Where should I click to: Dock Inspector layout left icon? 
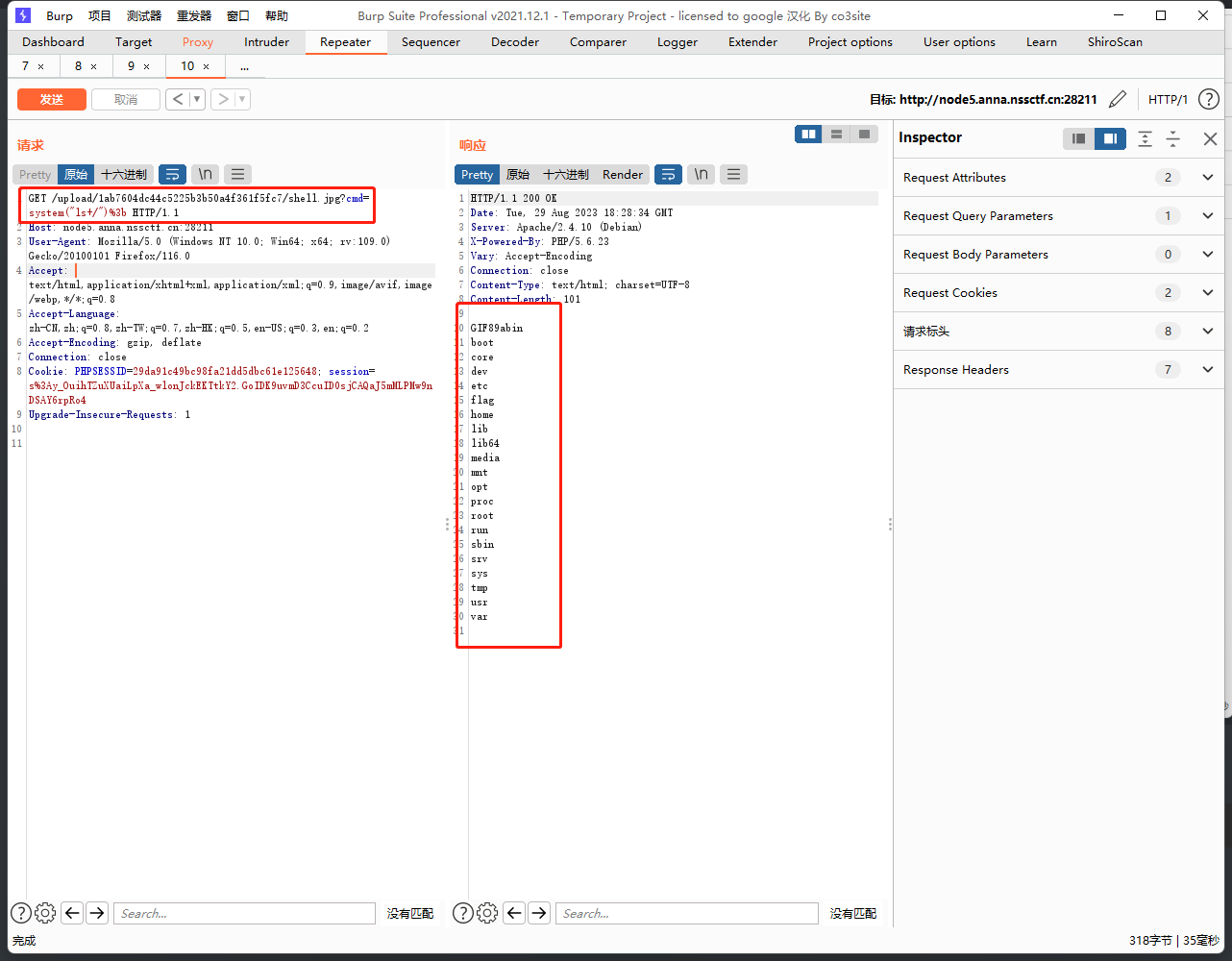[1079, 138]
